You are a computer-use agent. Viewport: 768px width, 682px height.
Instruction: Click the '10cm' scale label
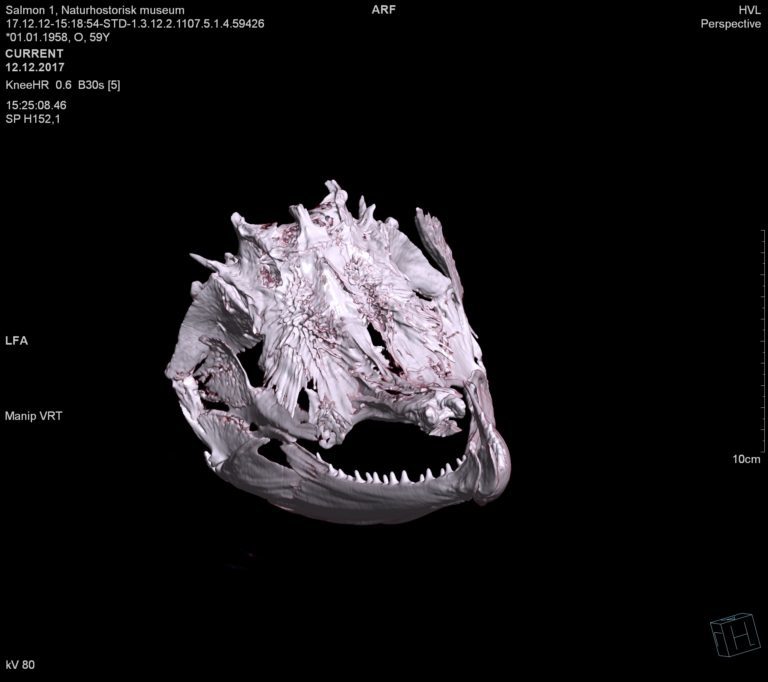[x=746, y=459]
